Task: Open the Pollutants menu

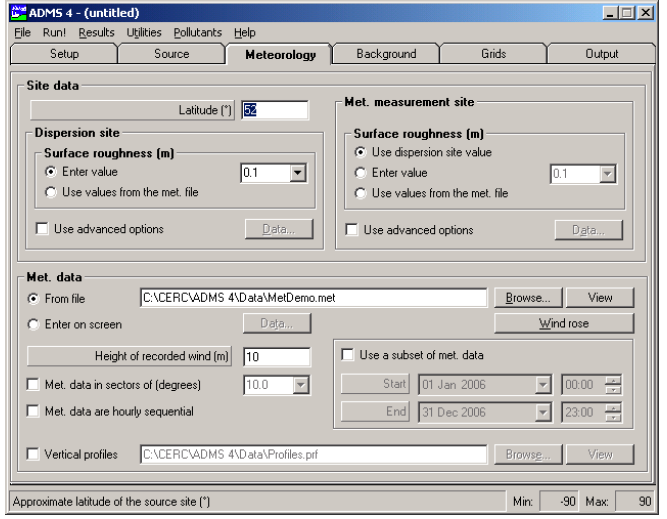Action: (x=197, y=33)
